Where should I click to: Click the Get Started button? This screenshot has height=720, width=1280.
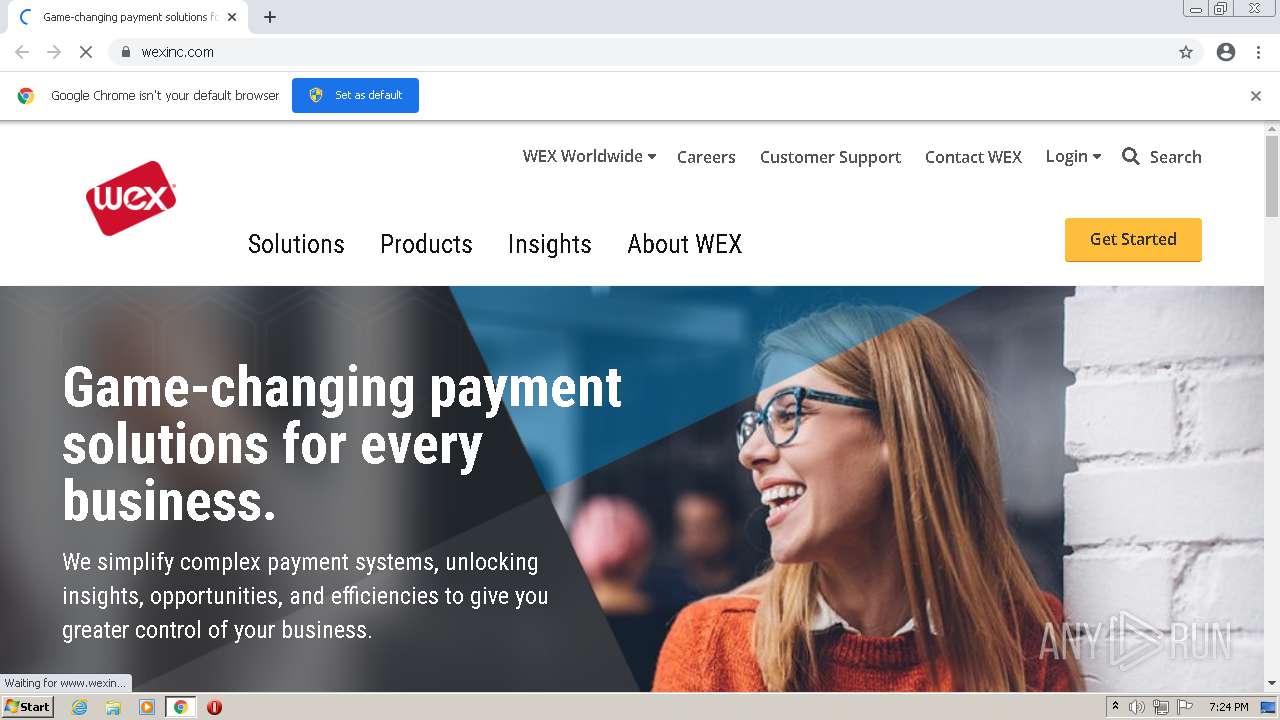[x=1133, y=240]
